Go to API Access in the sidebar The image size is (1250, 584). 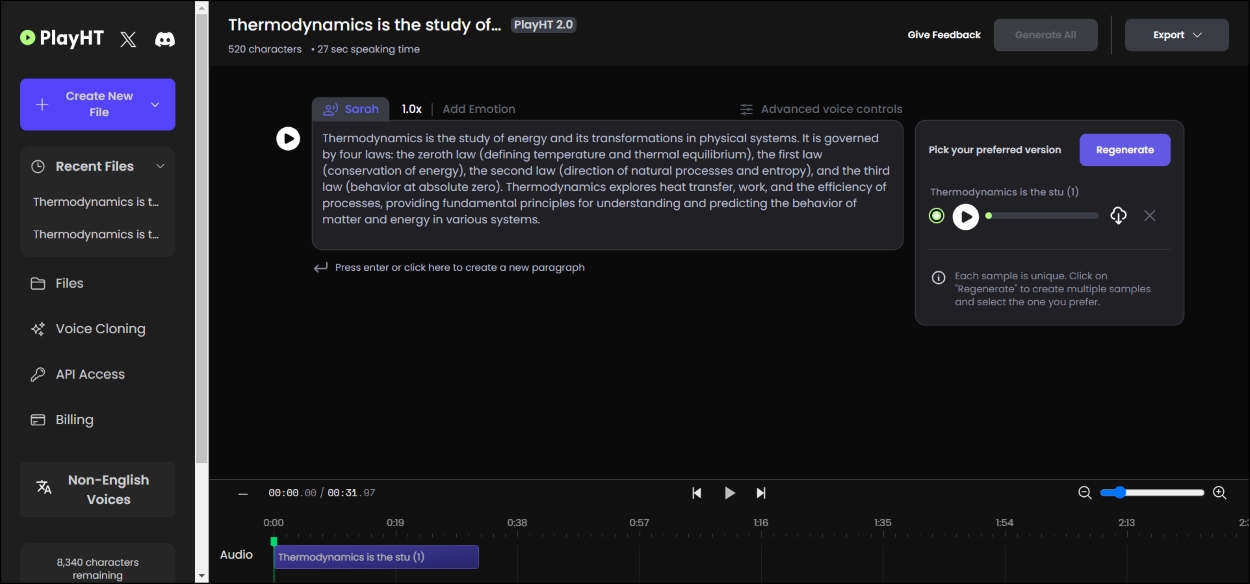point(90,374)
